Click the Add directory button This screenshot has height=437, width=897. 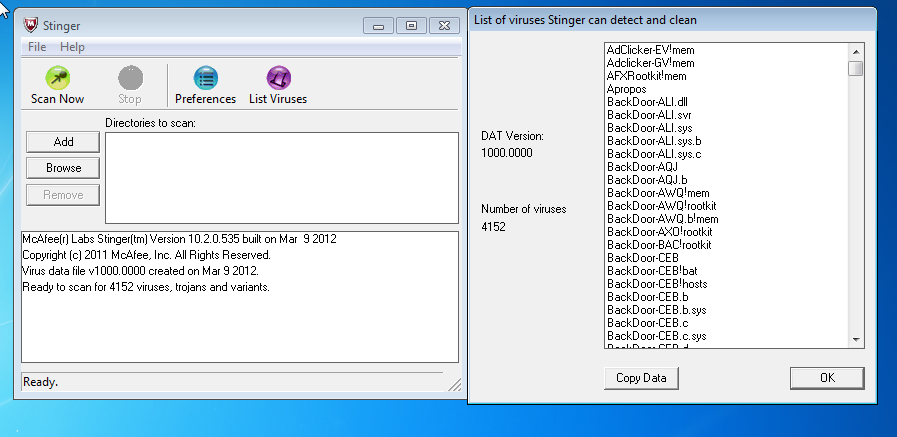[63, 142]
